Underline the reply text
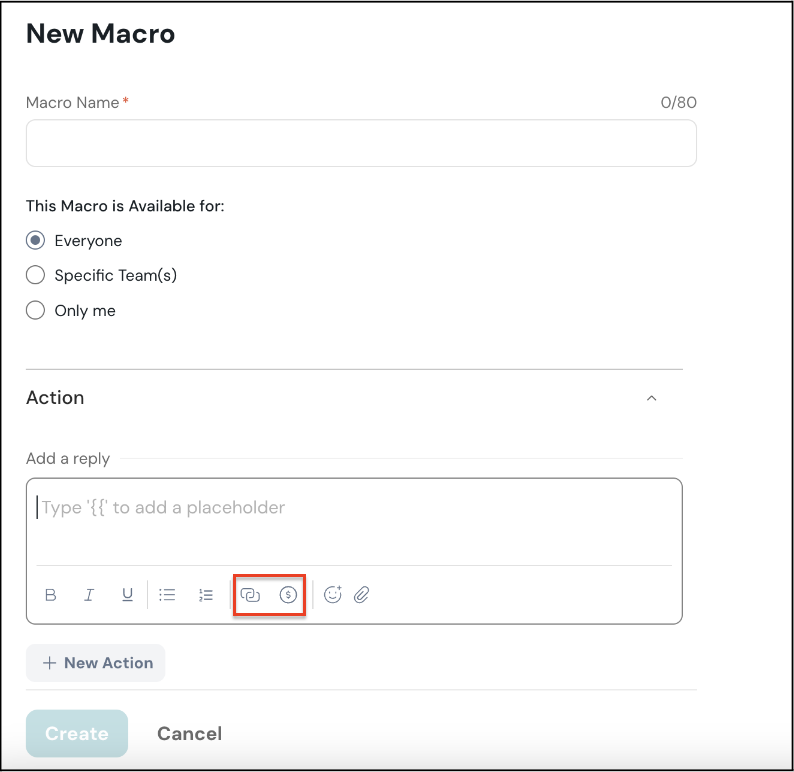794x772 pixels. tap(127, 595)
